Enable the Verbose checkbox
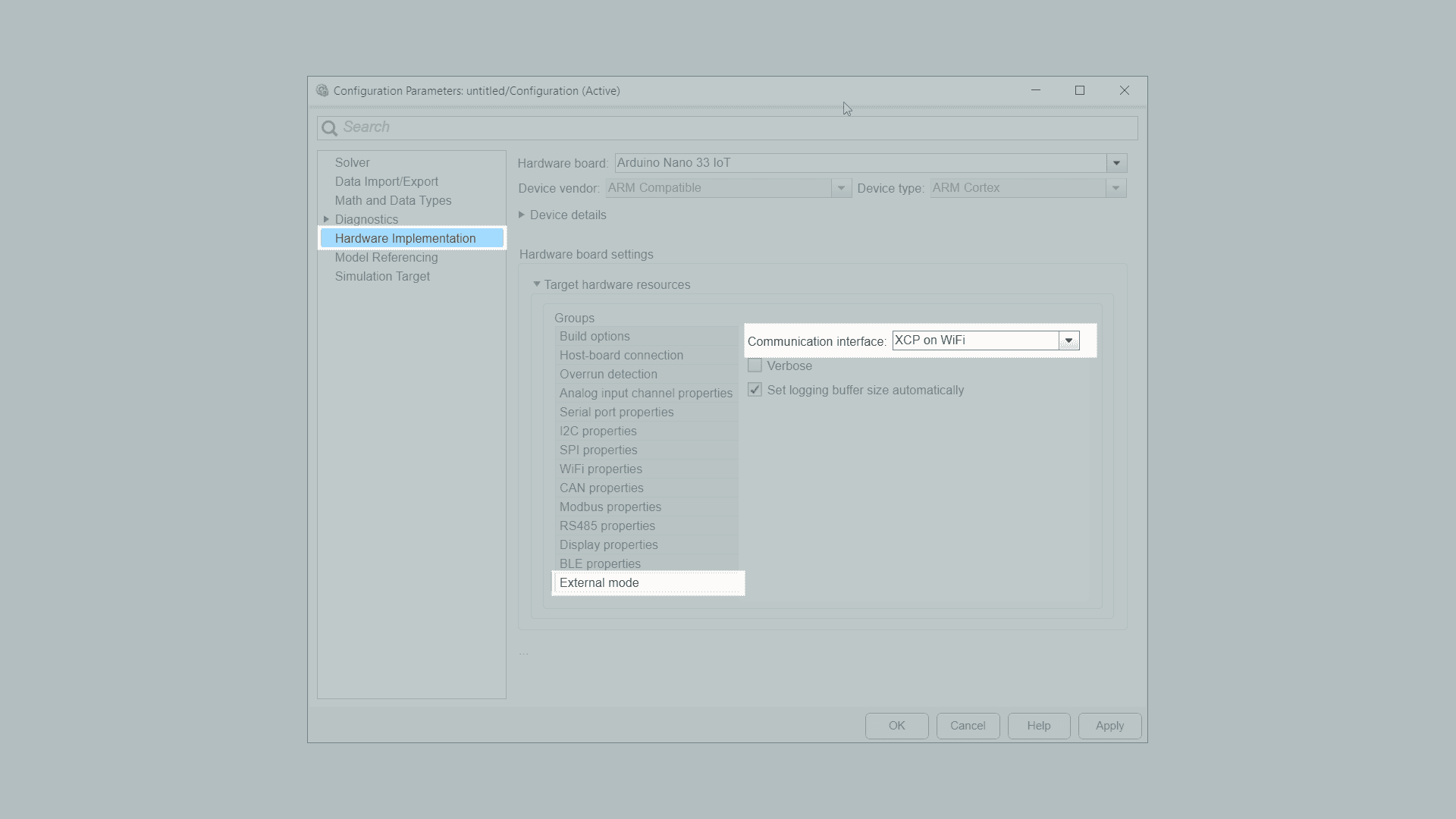 pyautogui.click(x=755, y=366)
